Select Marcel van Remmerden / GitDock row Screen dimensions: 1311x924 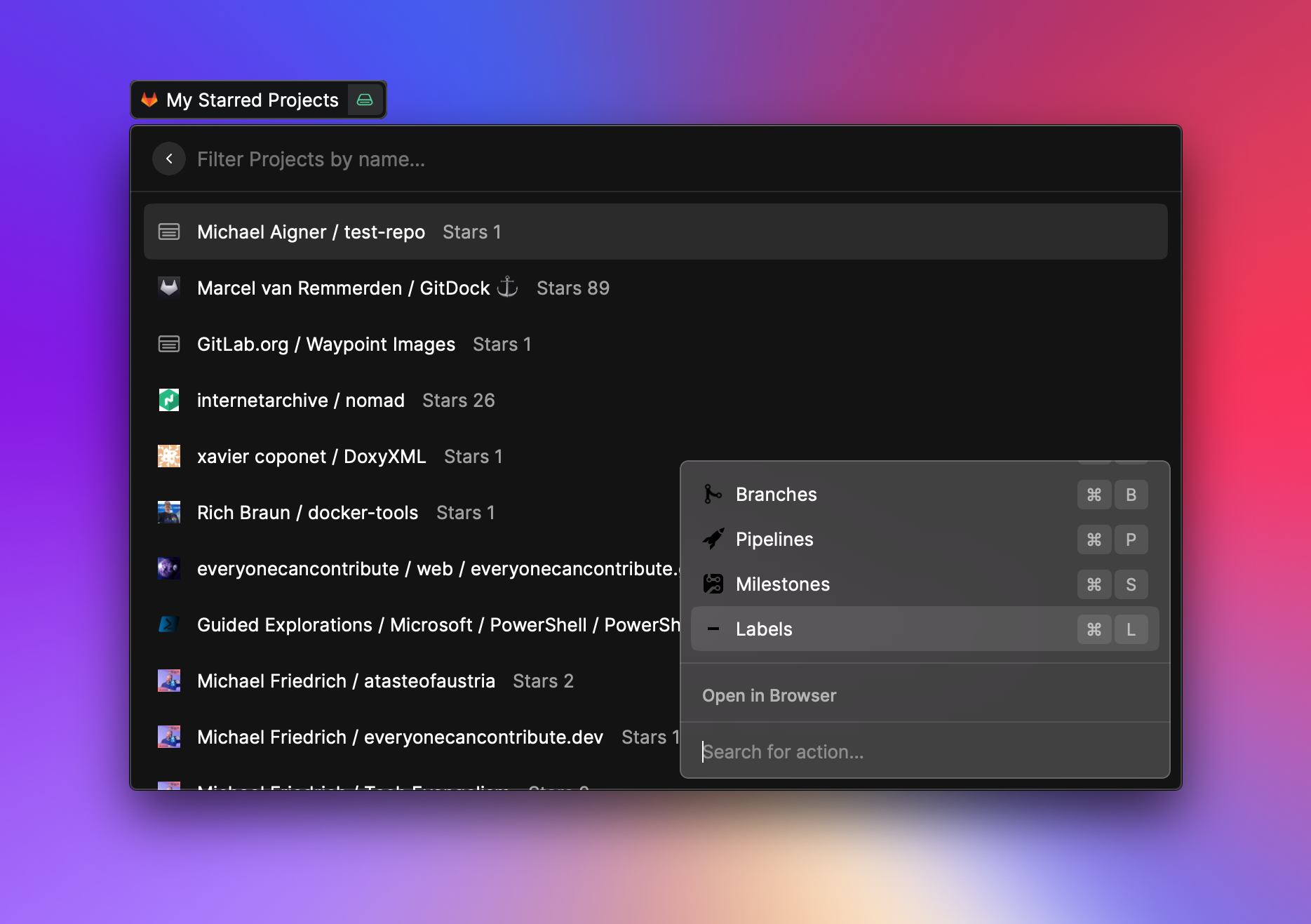(655, 288)
